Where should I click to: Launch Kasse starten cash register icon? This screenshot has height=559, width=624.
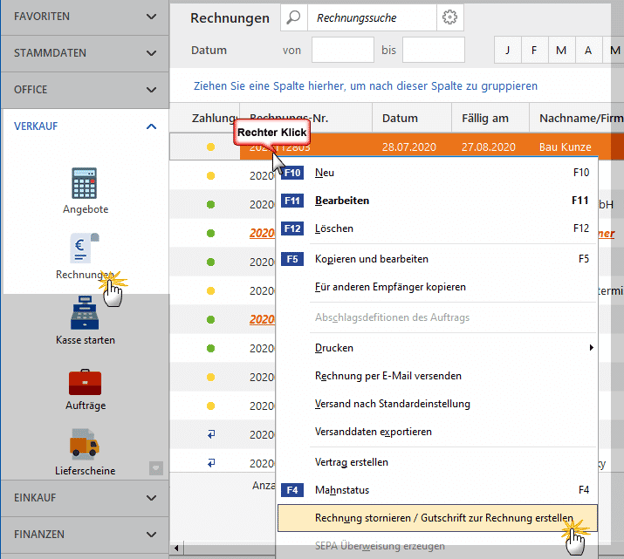(x=85, y=313)
